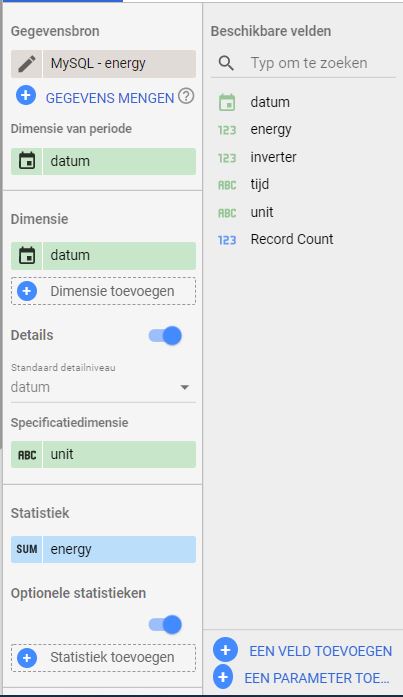Click Dimensie toevoegen button
Image resolution: width=403 pixels, height=697 pixels.
coord(103,291)
